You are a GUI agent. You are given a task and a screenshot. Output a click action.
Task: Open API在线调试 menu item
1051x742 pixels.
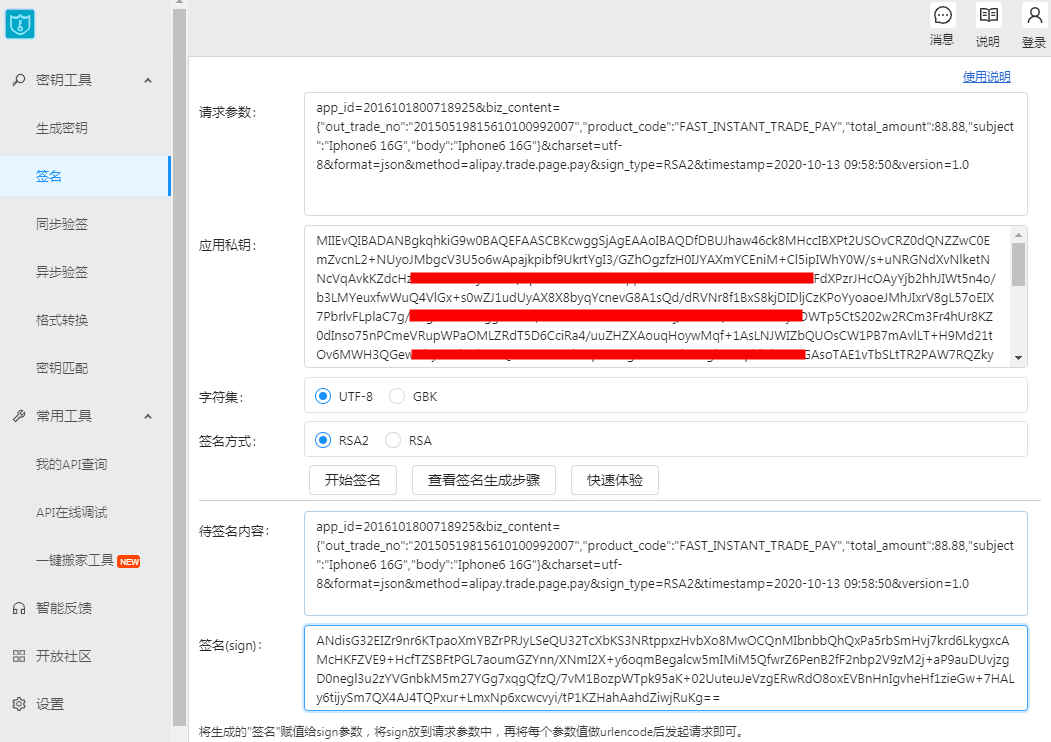(71, 512)
